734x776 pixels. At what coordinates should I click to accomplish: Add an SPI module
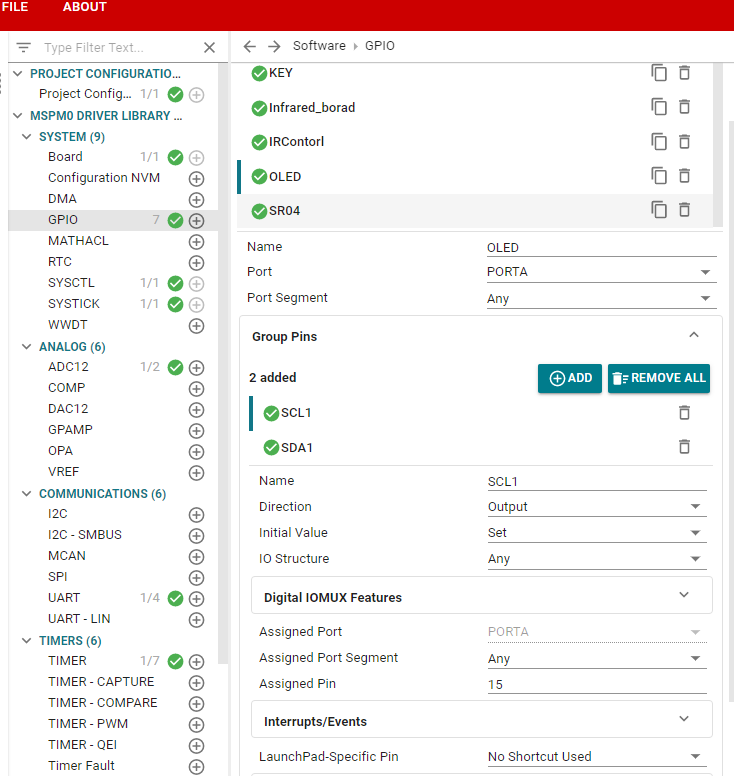[196, 578]
